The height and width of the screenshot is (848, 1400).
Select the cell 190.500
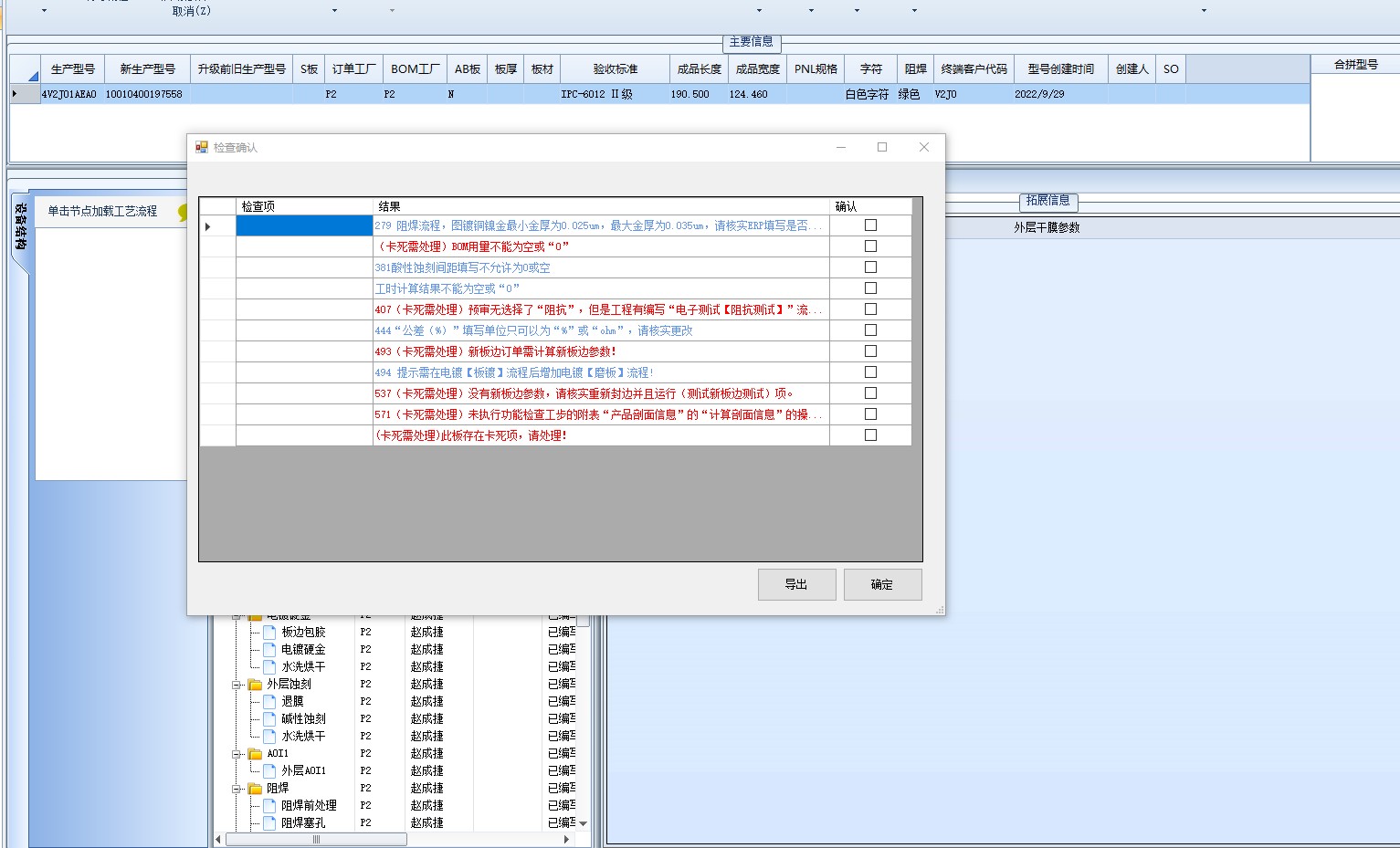pyautogui.click(x=699, y=94)
